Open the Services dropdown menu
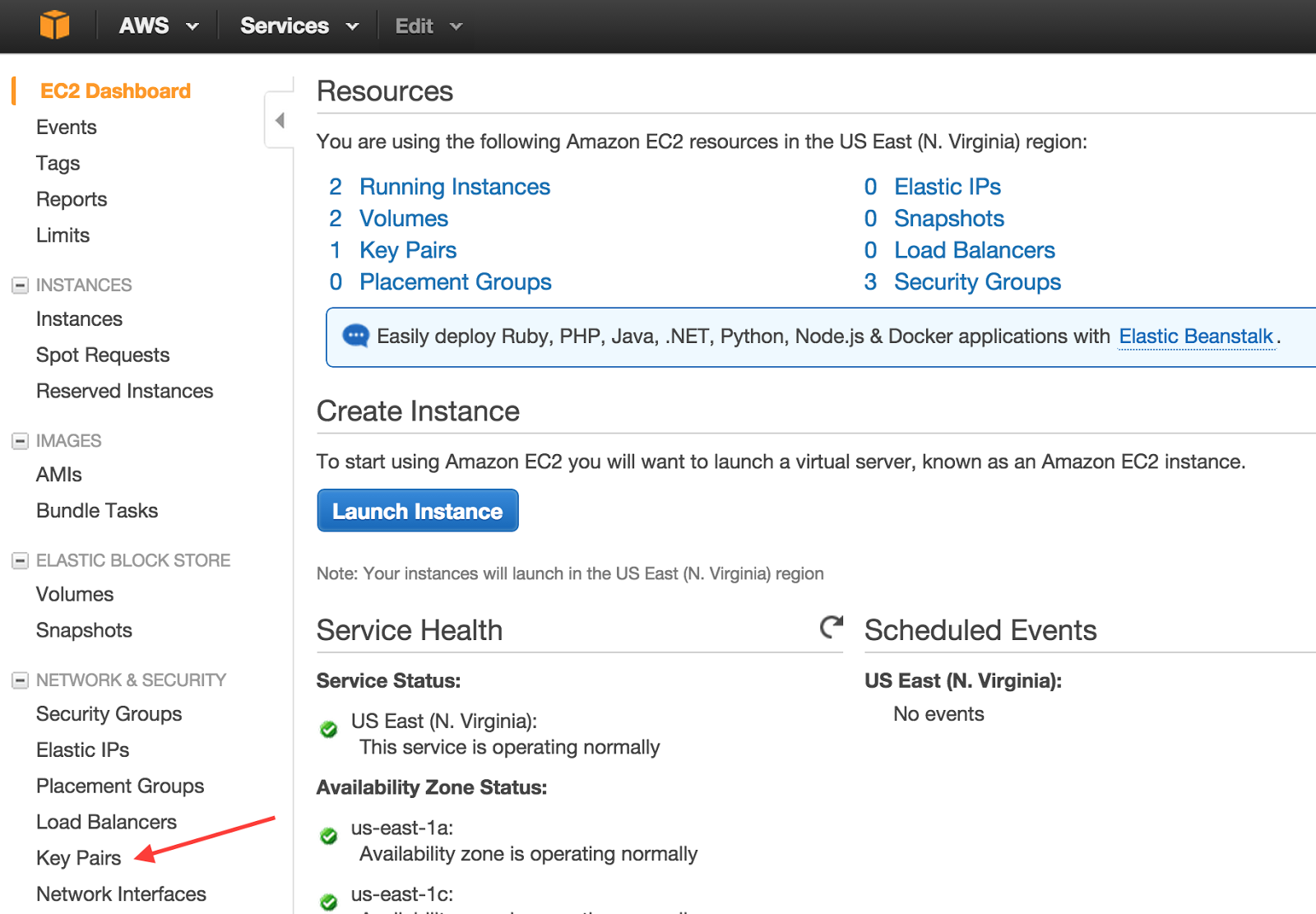Screen dimensions: 1316x914 click(299, 26)
